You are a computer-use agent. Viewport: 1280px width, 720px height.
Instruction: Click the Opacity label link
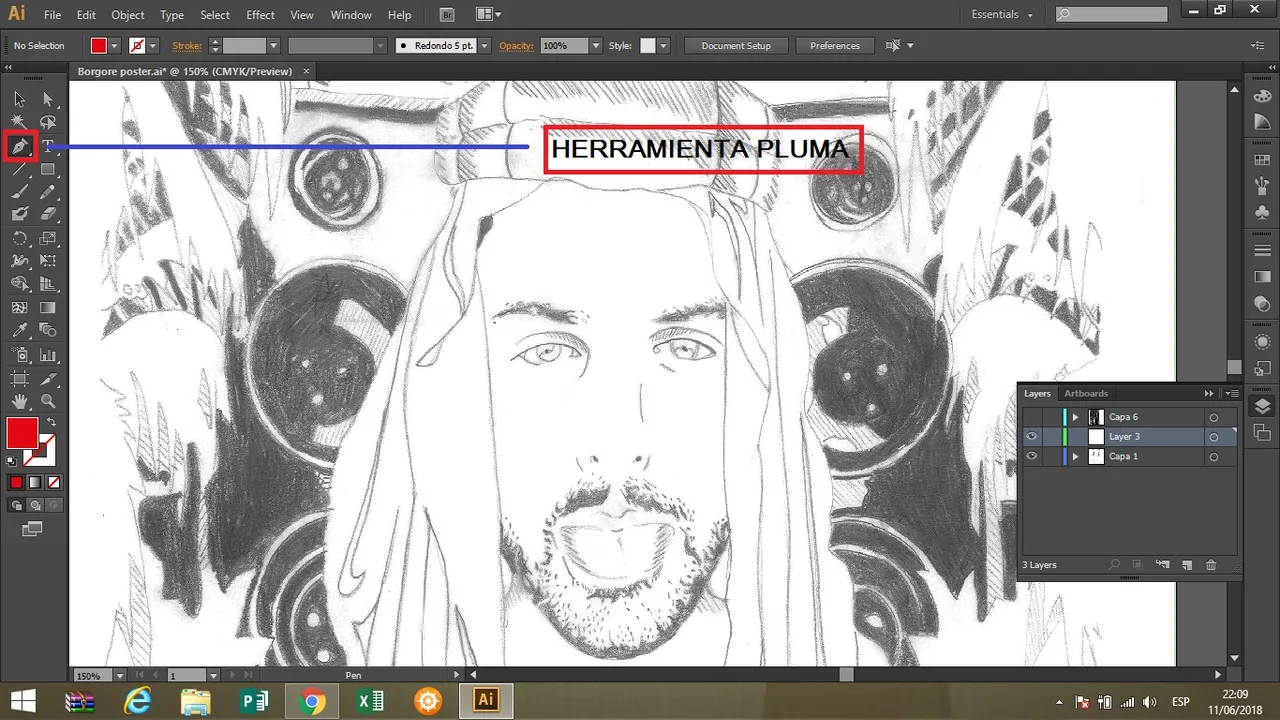point(517,46)
